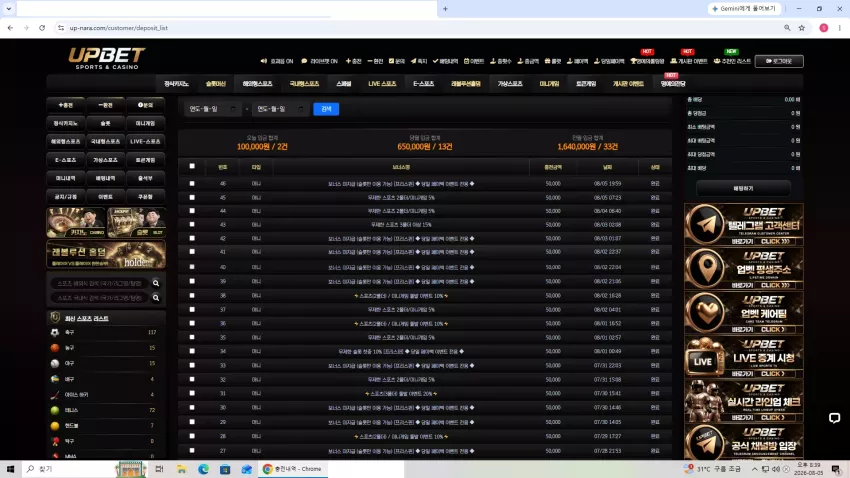The width and height of the screenshot is (850, 478).
Task: Click sidebar -환전 withdraw button
Action: [106, 105]
